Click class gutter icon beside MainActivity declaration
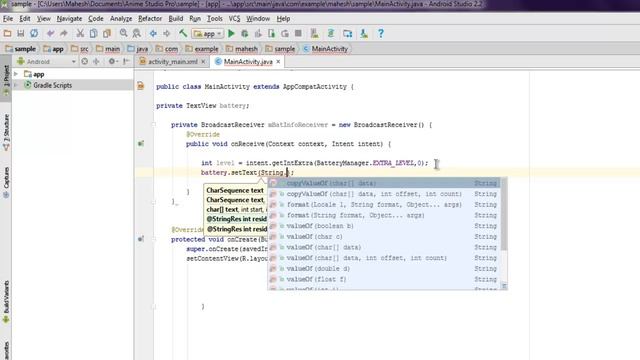 [141, 86]
